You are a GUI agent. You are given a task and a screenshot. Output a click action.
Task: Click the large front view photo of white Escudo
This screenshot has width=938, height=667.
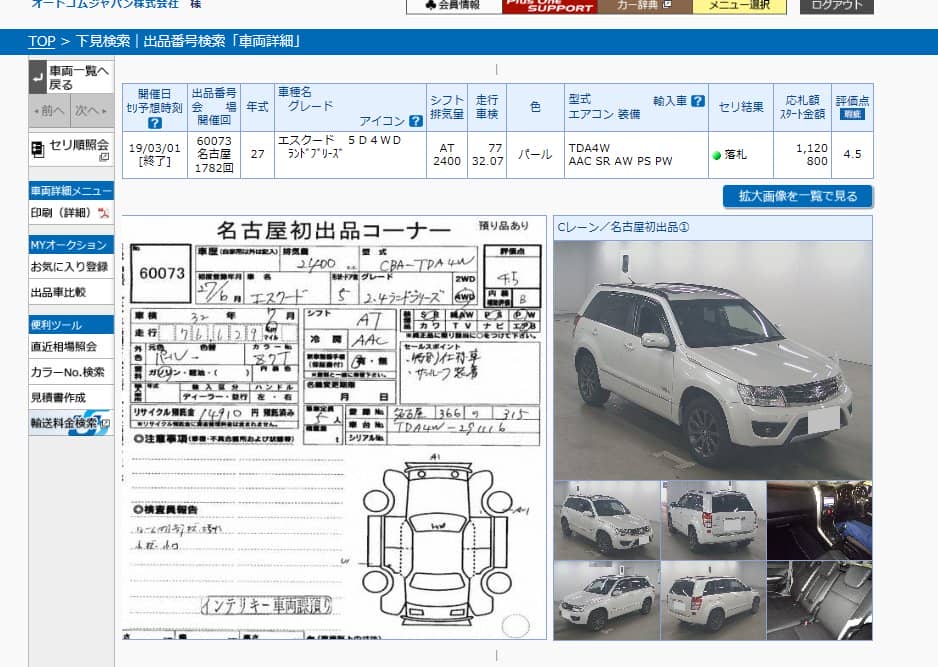click(x=712, y=360)
